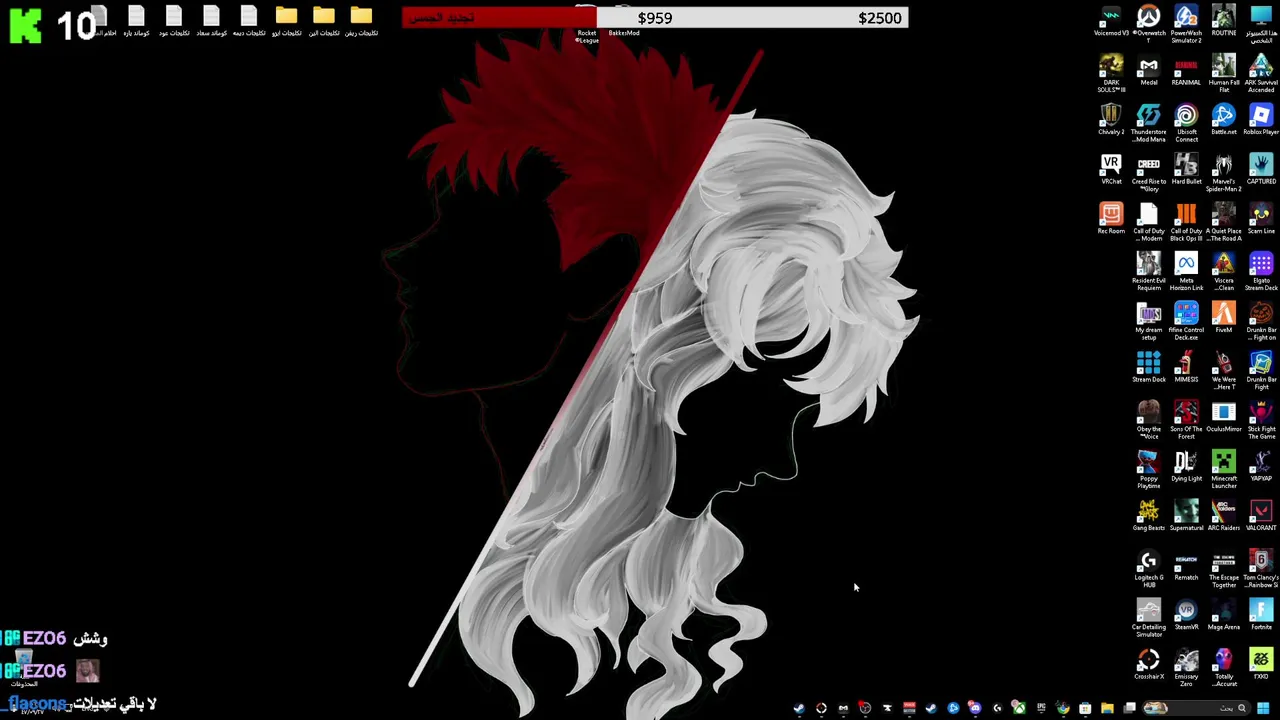Select the Tom Clancy's Rainbow Six icon
Viewport: 1280px width, 720px height.
click(x=1261, y=568)
